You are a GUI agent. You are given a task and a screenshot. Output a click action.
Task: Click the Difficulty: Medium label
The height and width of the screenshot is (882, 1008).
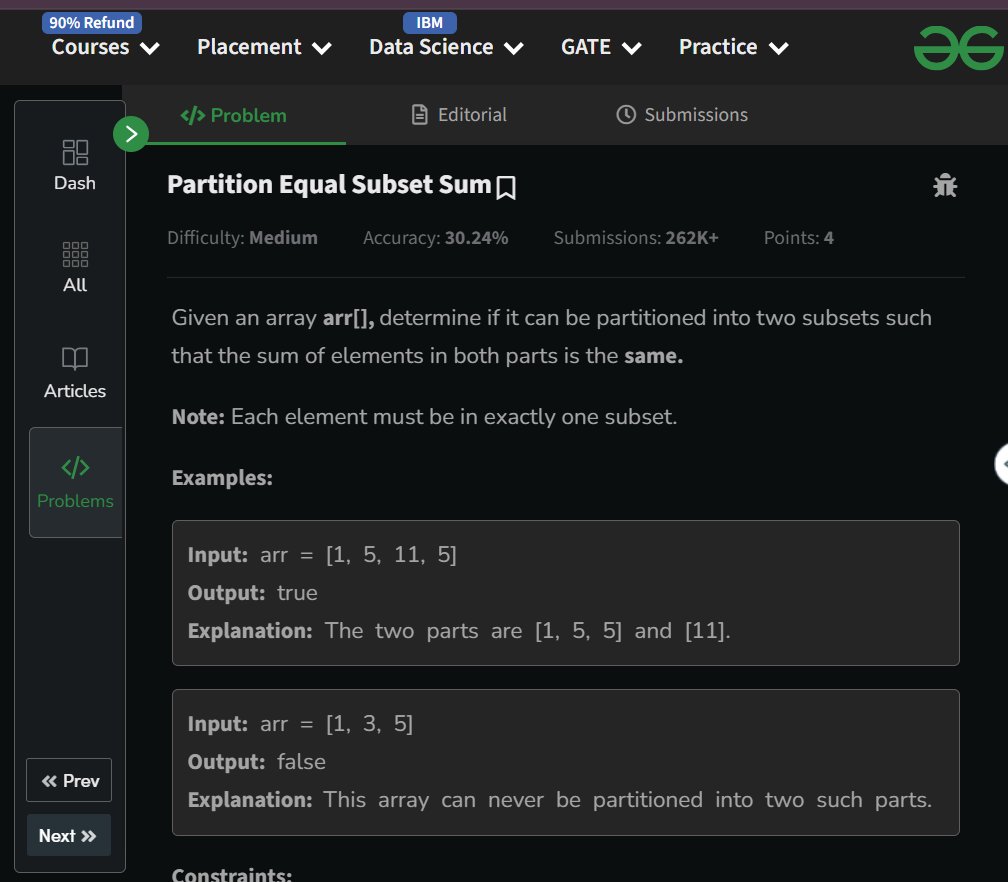click(x=242, y=238)
